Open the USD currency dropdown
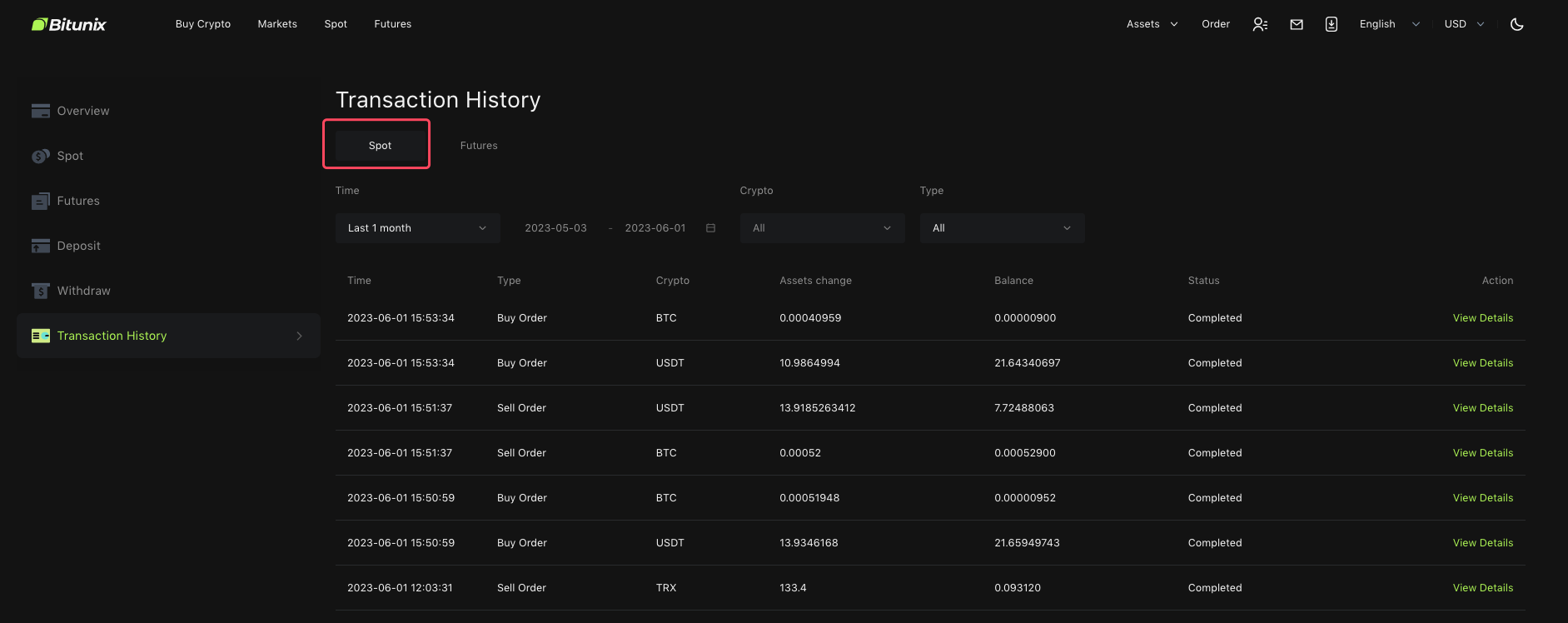Image resolution: width=1568 pixels, height=623 pixels. pos(1465,24)
